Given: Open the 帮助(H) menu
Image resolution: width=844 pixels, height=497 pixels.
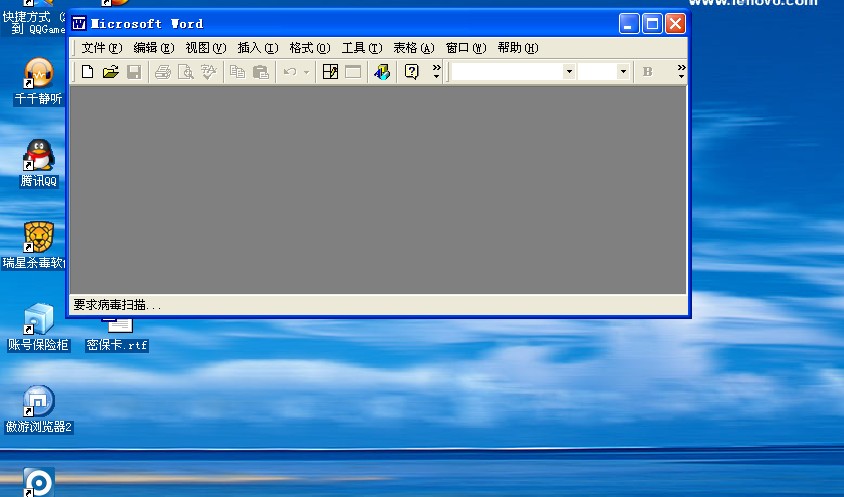Looking at the screenshot, I should coord(518,48).
